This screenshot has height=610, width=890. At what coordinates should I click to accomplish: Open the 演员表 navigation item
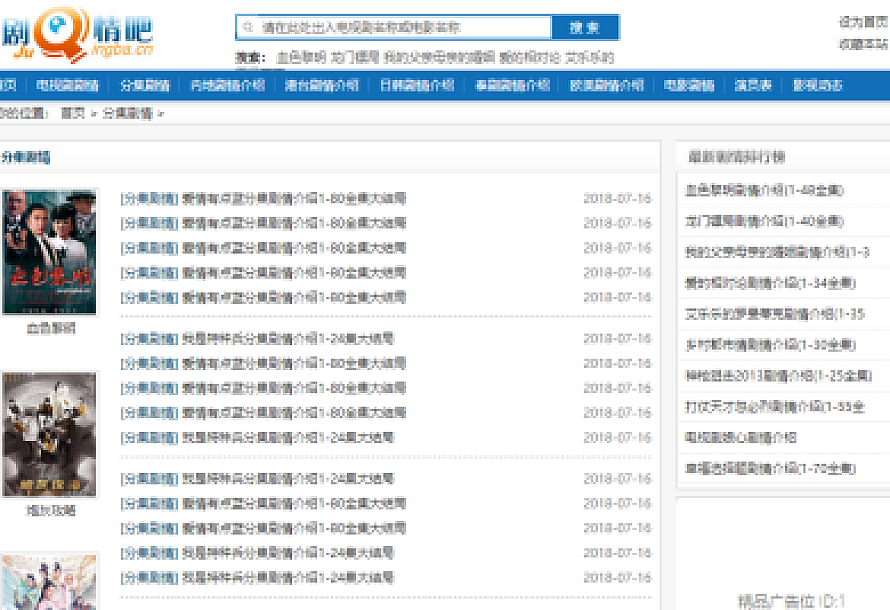752,85
